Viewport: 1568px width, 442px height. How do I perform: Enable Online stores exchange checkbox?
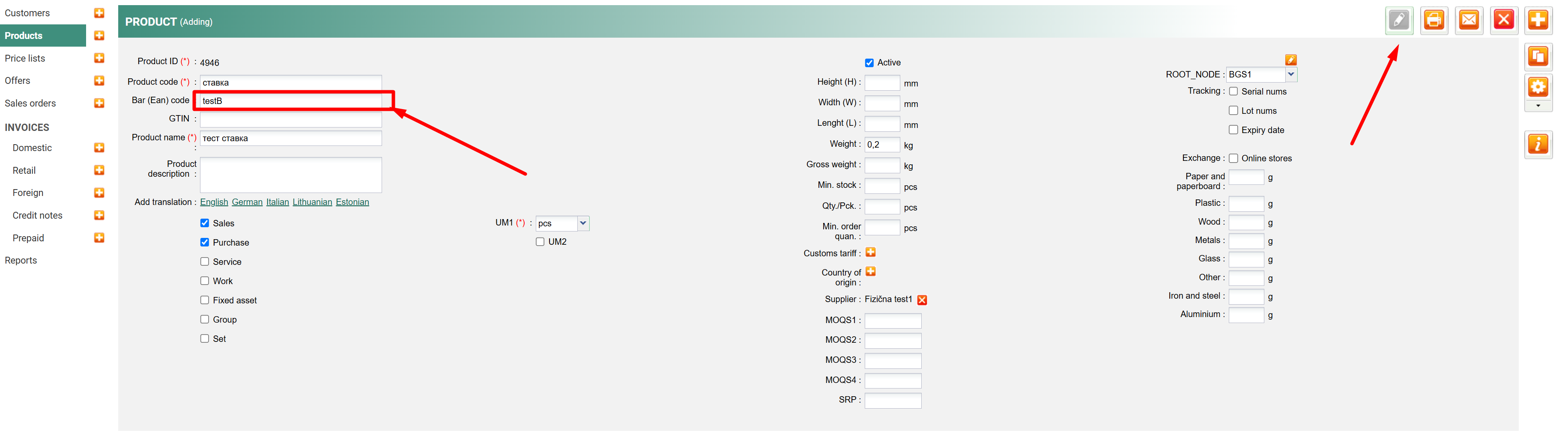[1233, 158]
